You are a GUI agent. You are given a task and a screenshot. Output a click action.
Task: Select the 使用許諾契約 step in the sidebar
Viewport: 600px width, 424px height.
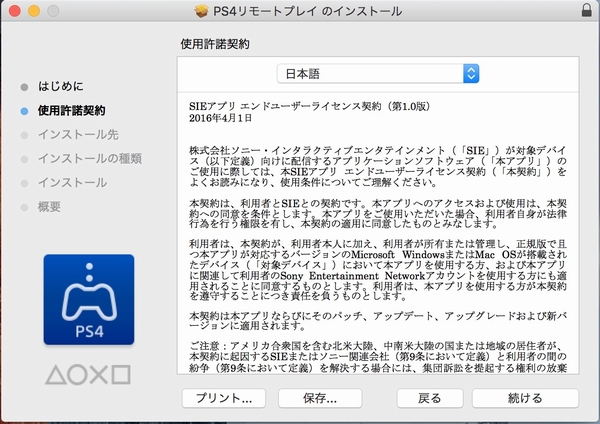(x=71, y=110)
